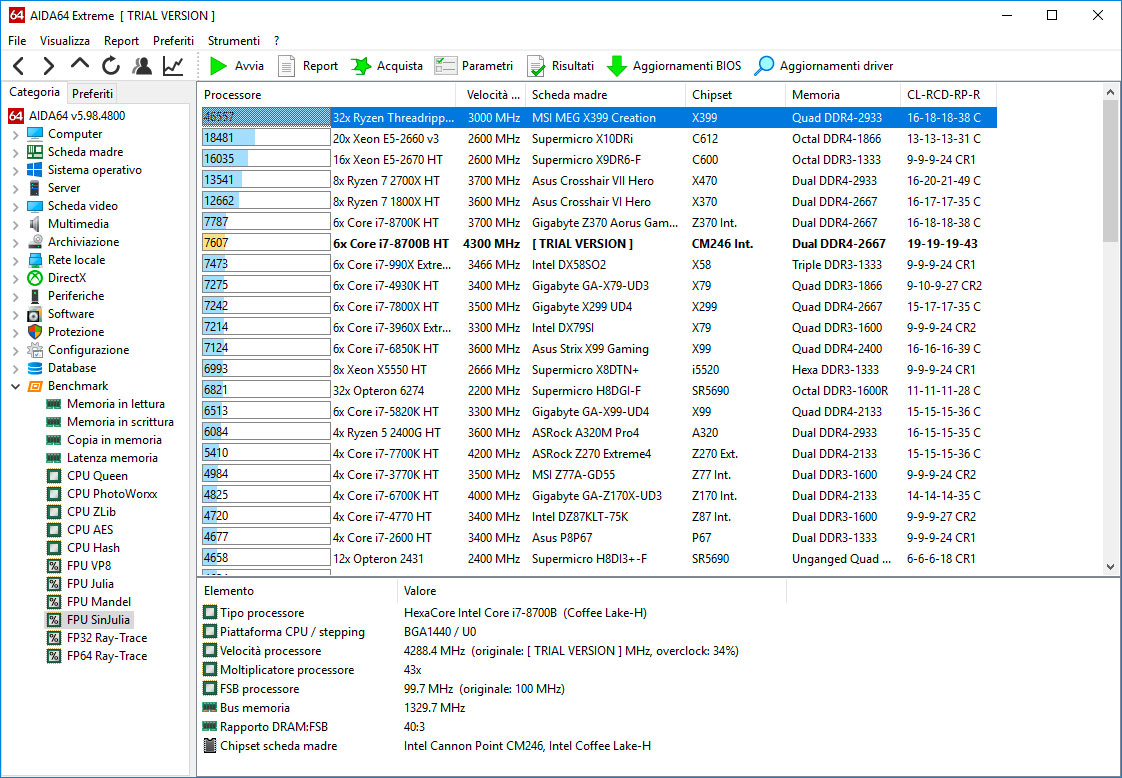This screenshot has height=778, width=1122.
Task: Collapse the Benchmark tree node
Action: click(x=16, y=386)
